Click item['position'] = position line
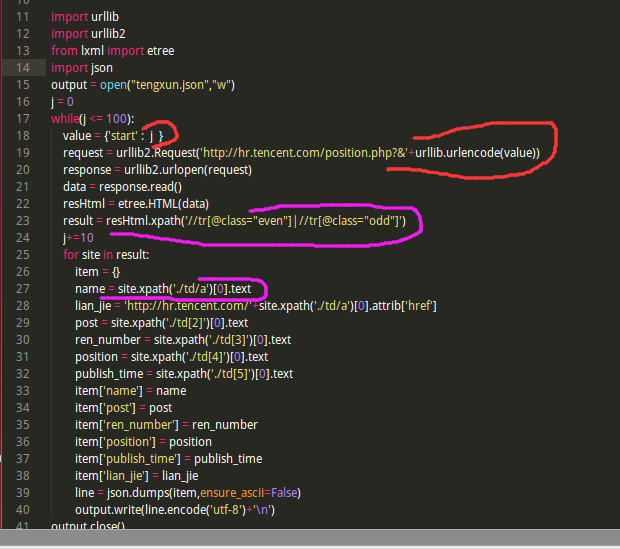The height and width of the screenshot is (549, 620). (x=143, y=442)
